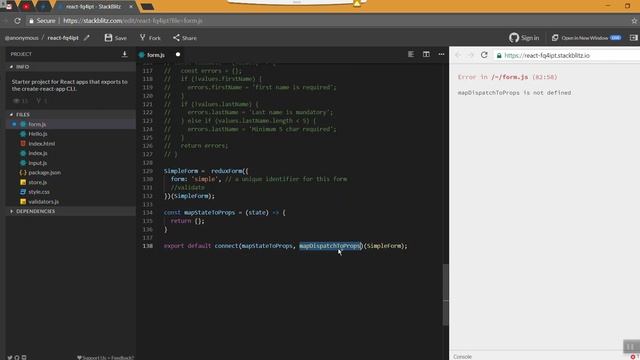The height and width of the screenshot is (360, 640).
Task: Click 'mapDispatchToProps is not defined' error text
Action: tap(514, 93)
